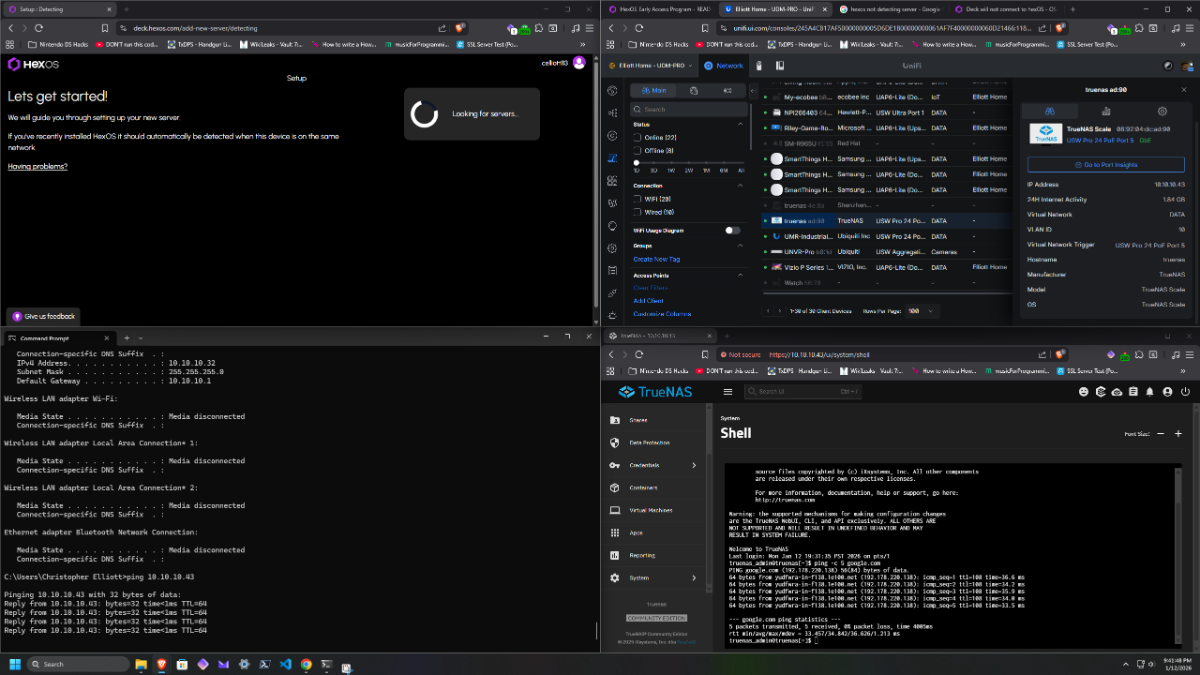Click the Go to Port Insights button
Viewport: 1200px width, 675px height.
pyautogui.click(x=1105, y=165)
